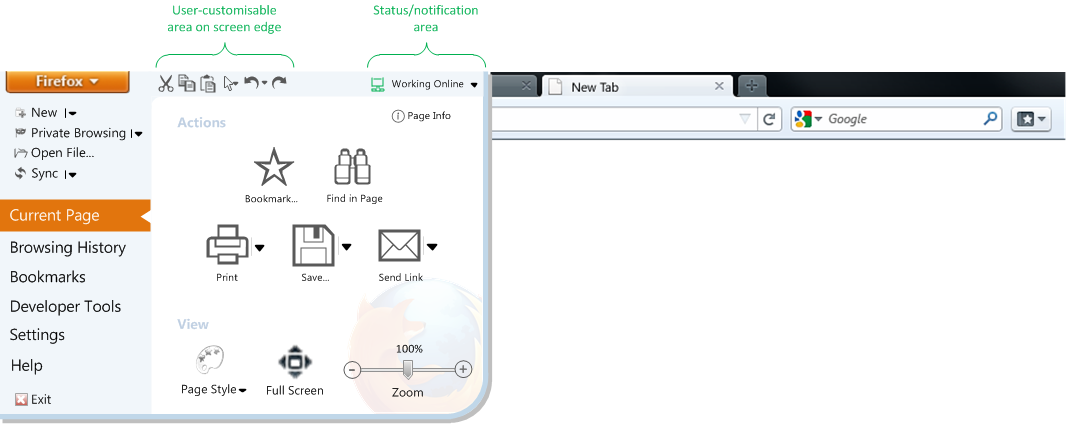The width and height of the screenshot is (1066, 445).
Task: Open the Developer Tools section
Action: 65,306
